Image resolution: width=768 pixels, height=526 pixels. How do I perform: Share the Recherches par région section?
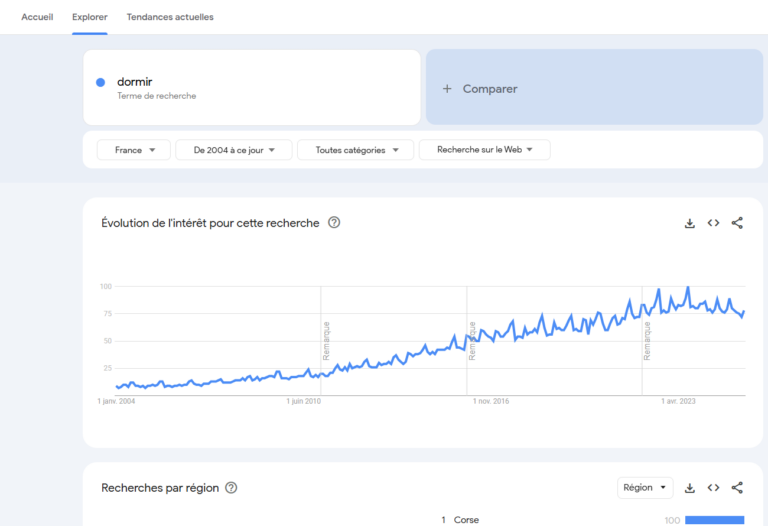737,488
